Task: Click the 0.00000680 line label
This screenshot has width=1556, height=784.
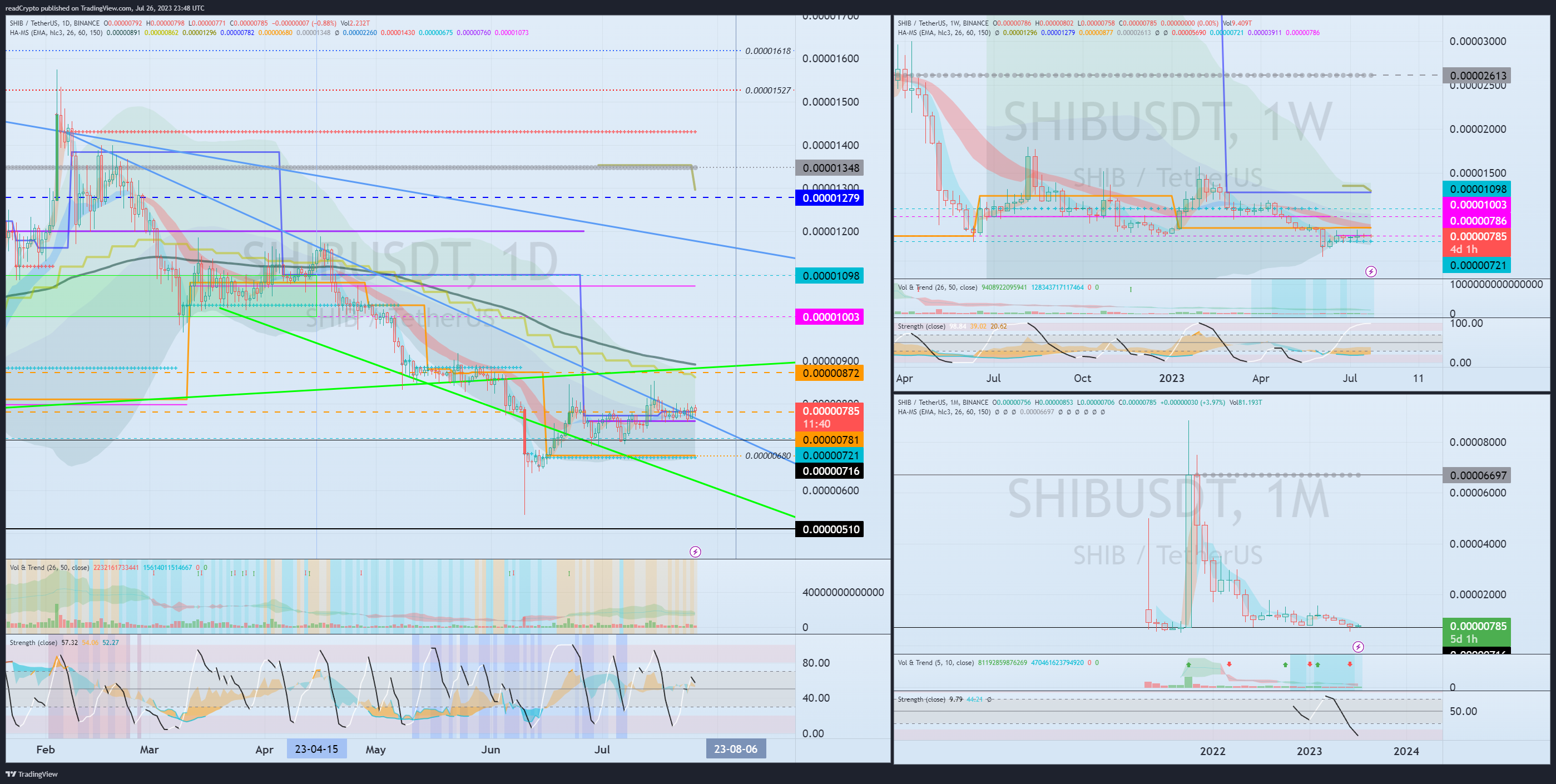Action: [x=768, y=455]
